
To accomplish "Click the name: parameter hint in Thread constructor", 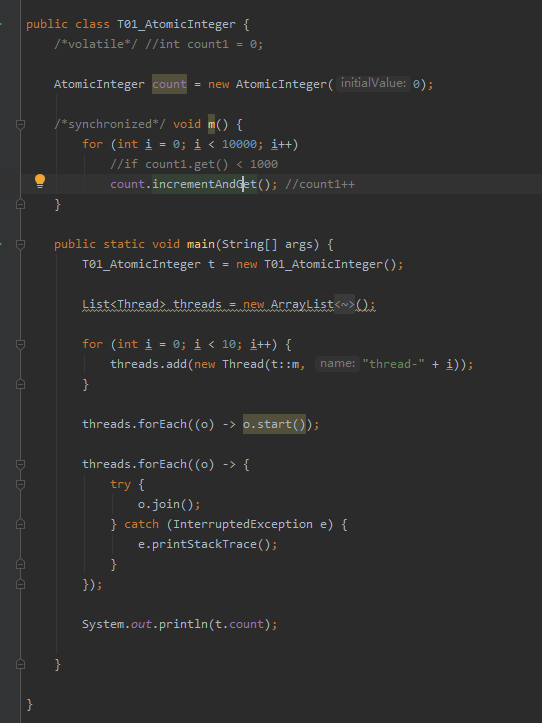I will click(x=337, y=363).
